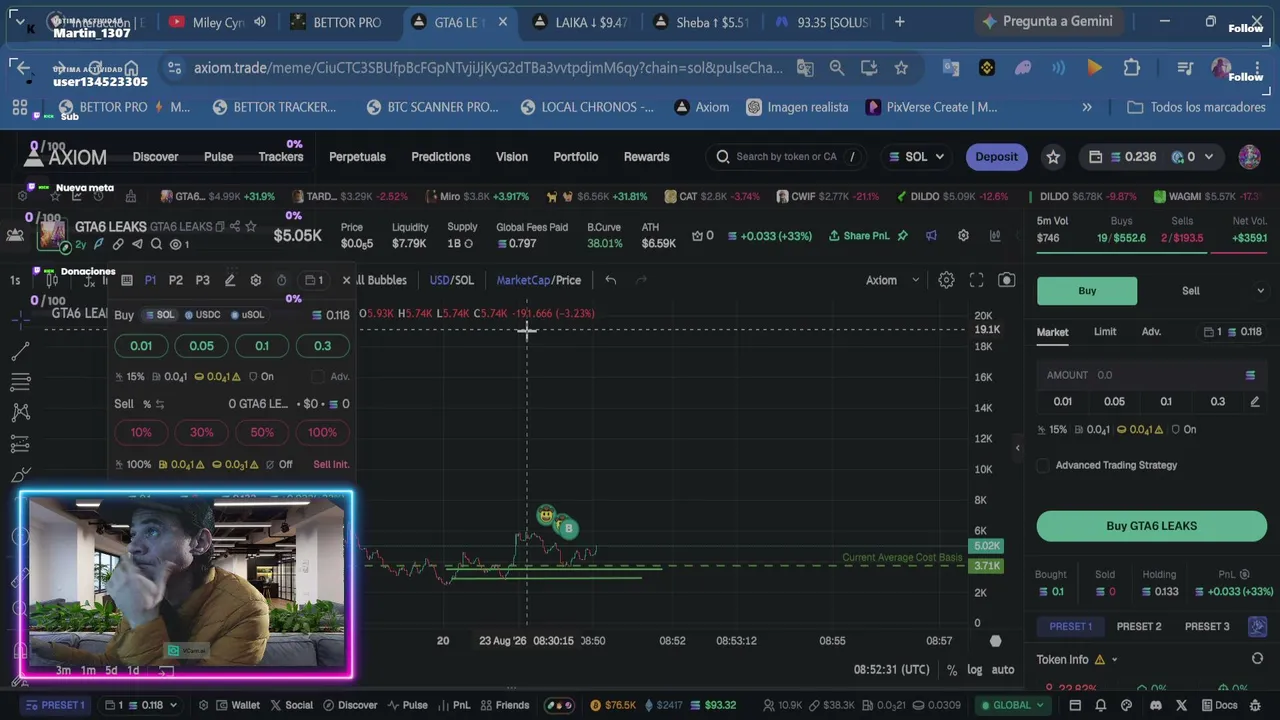Click the Buy GTA6 LEAKS button
This screenshot has width=1280, height=720.
pos(1151,526)
